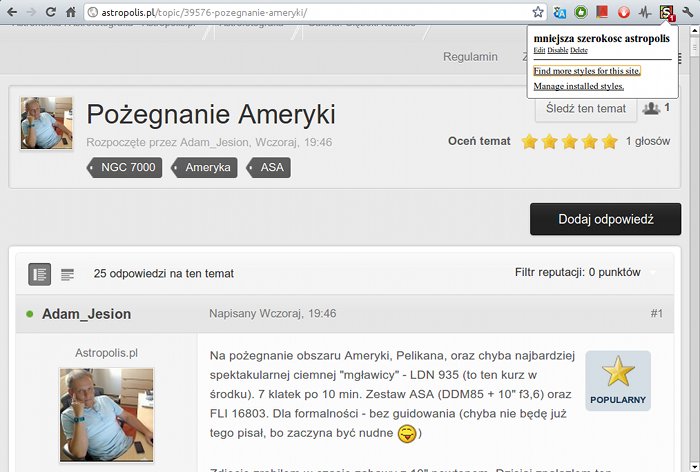The image size is (700, 472).
Task: Click the browser forward arrow
Action: [31, 12]
